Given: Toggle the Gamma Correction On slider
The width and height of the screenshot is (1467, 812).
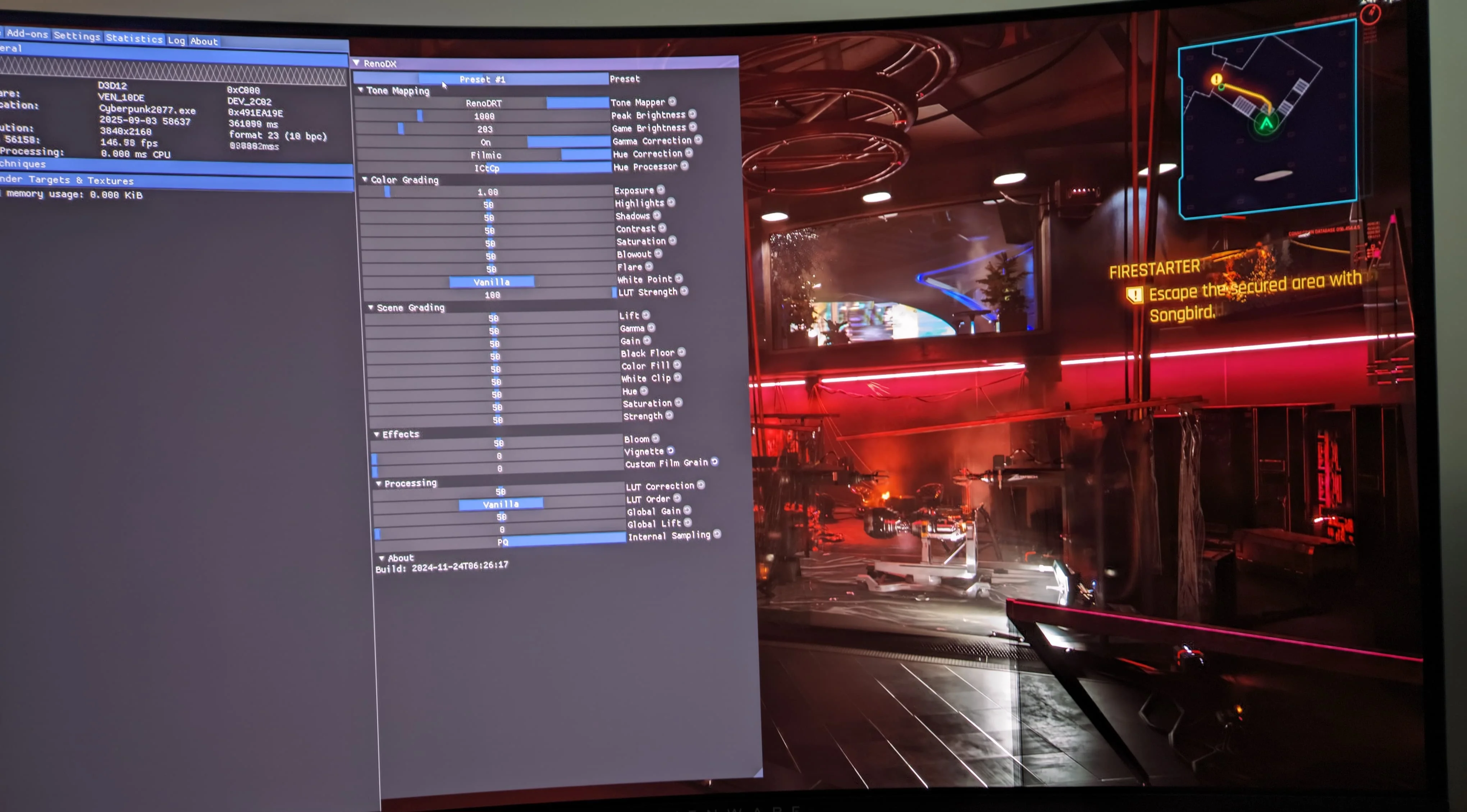Looking at the screenshot, I should point(483,142).
